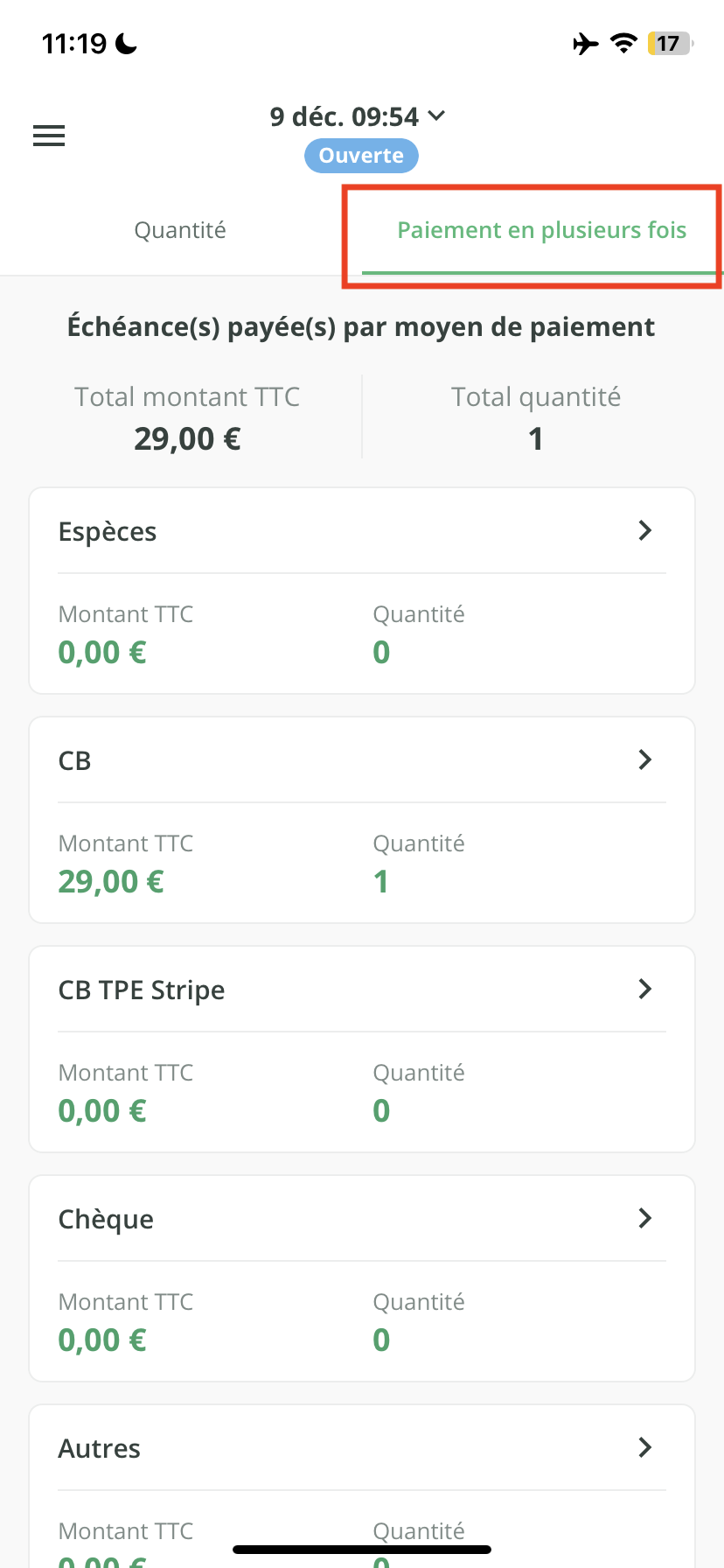Open CB TPE Stripe chevron arrow
724x1568 pixels.
645,989
